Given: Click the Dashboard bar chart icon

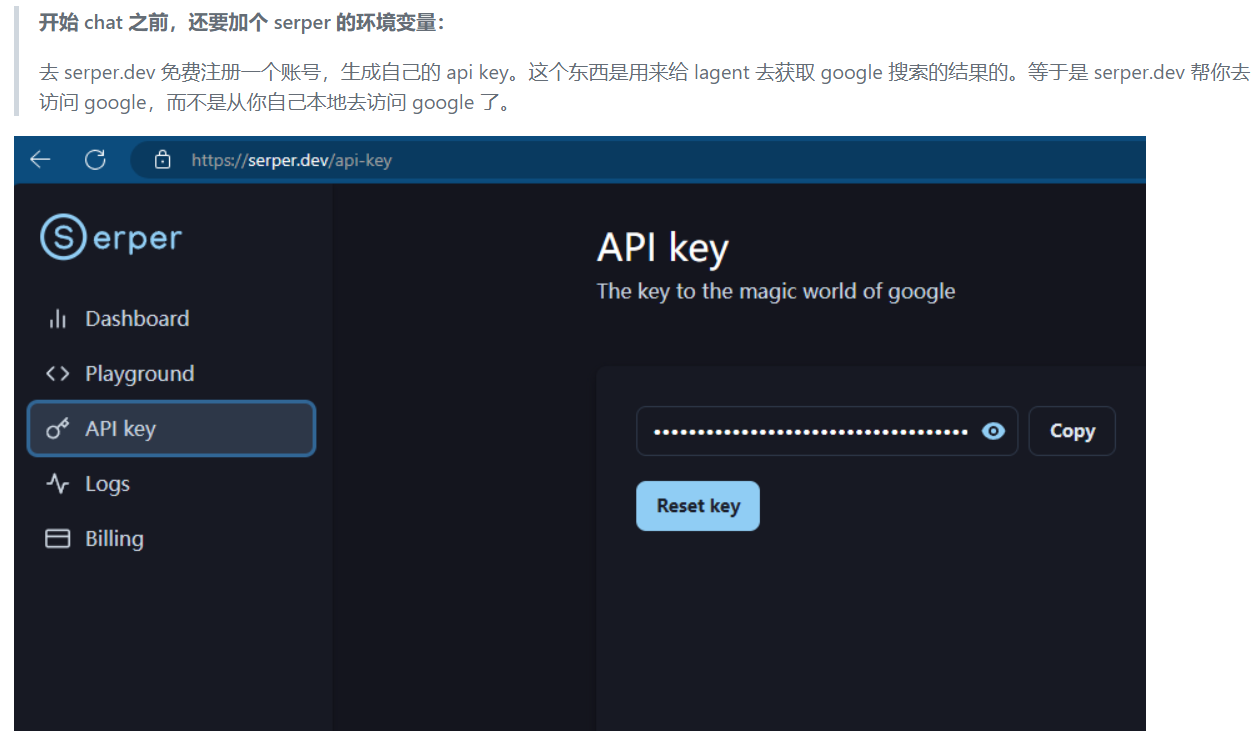Looking at the screenshot, I should click(x=57, y=319).
